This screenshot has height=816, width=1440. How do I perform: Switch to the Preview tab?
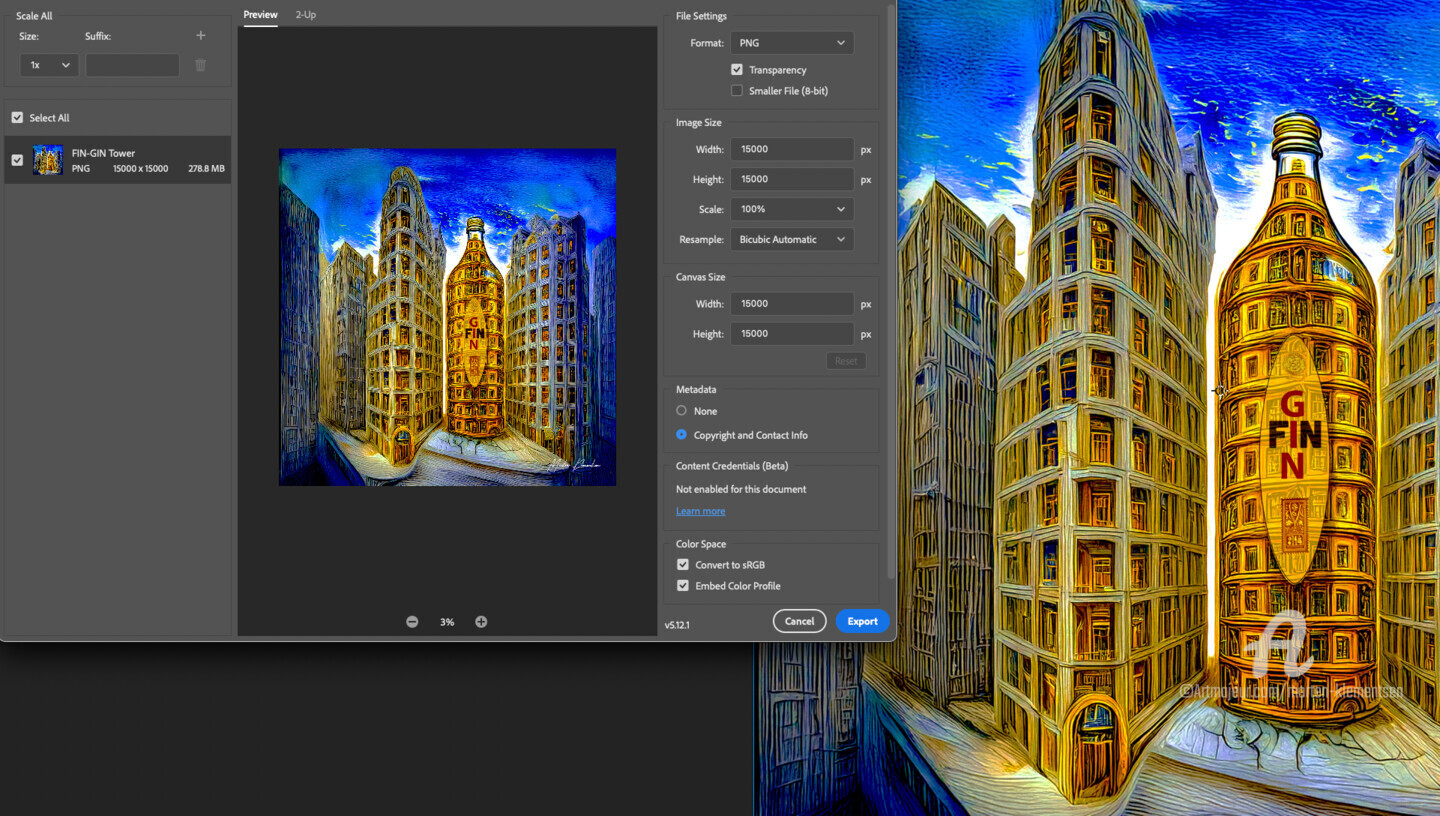(x=261, y=15)
